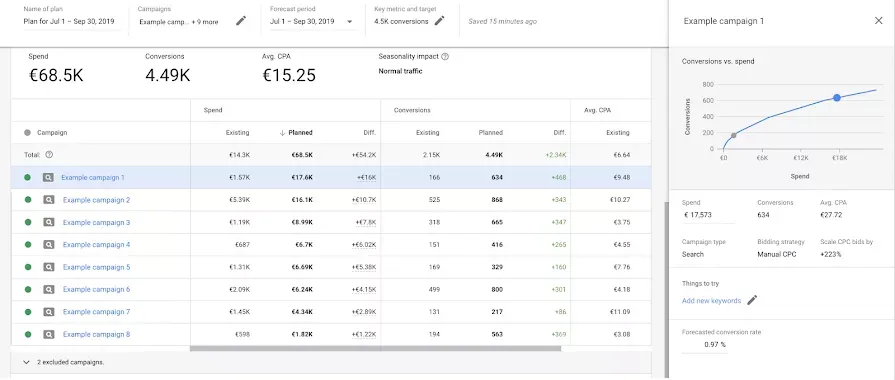Click search-type icon of Example campaign 6
The image size is (895, 380).
pos(49,289)
